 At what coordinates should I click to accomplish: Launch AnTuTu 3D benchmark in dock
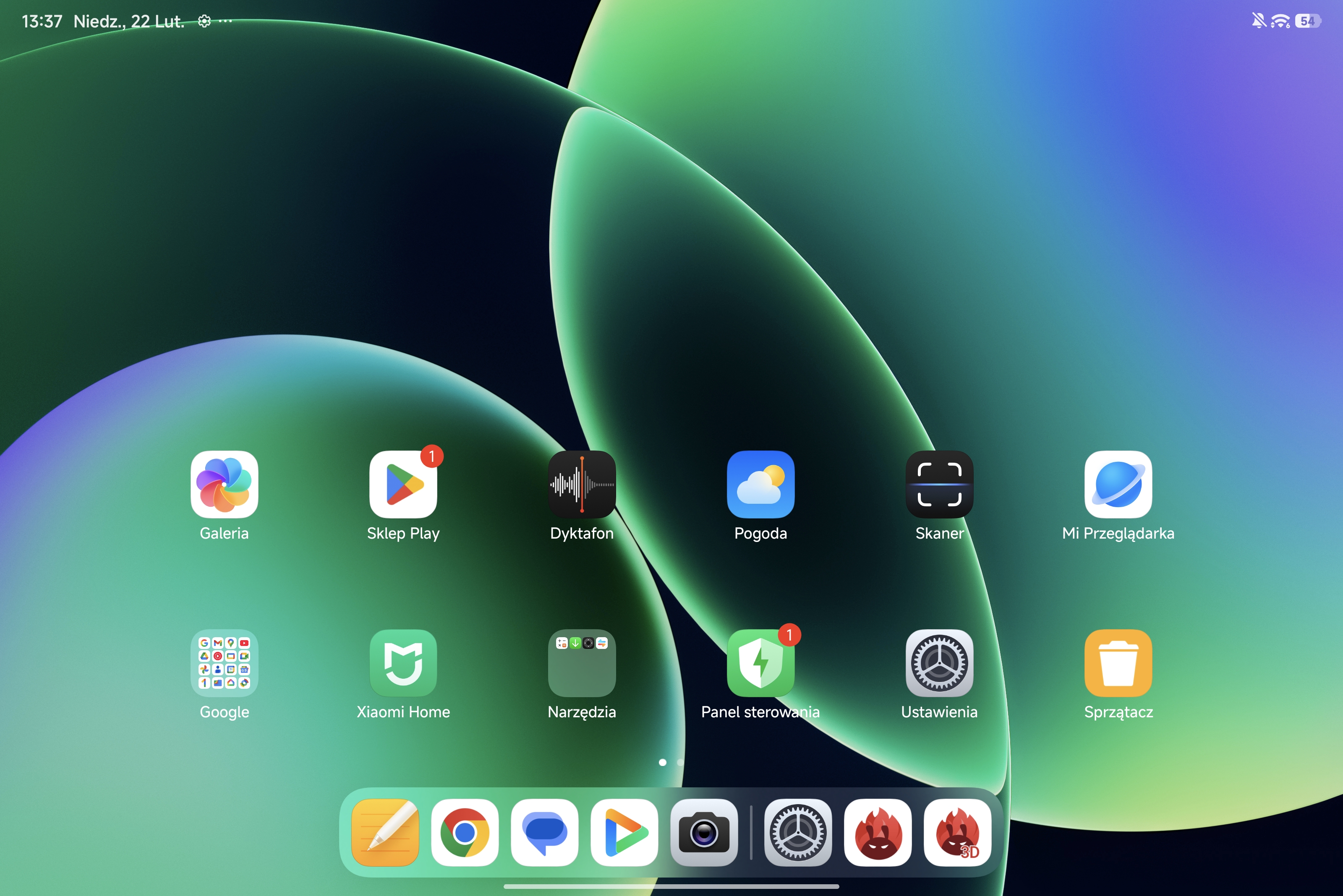point(957,832)
